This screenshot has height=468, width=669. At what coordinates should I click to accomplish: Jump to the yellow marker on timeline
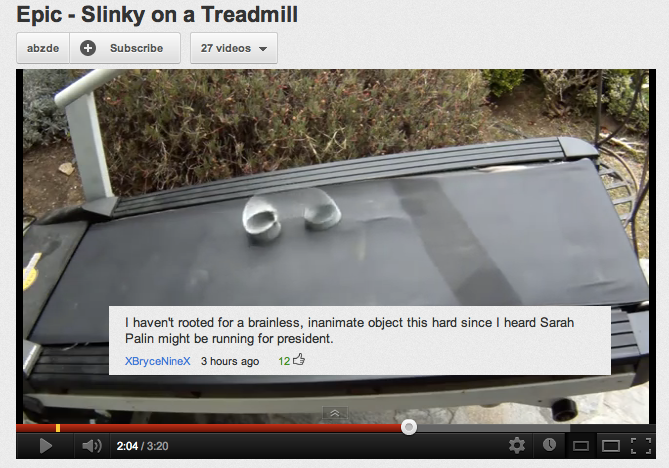[x=58, y=427]
